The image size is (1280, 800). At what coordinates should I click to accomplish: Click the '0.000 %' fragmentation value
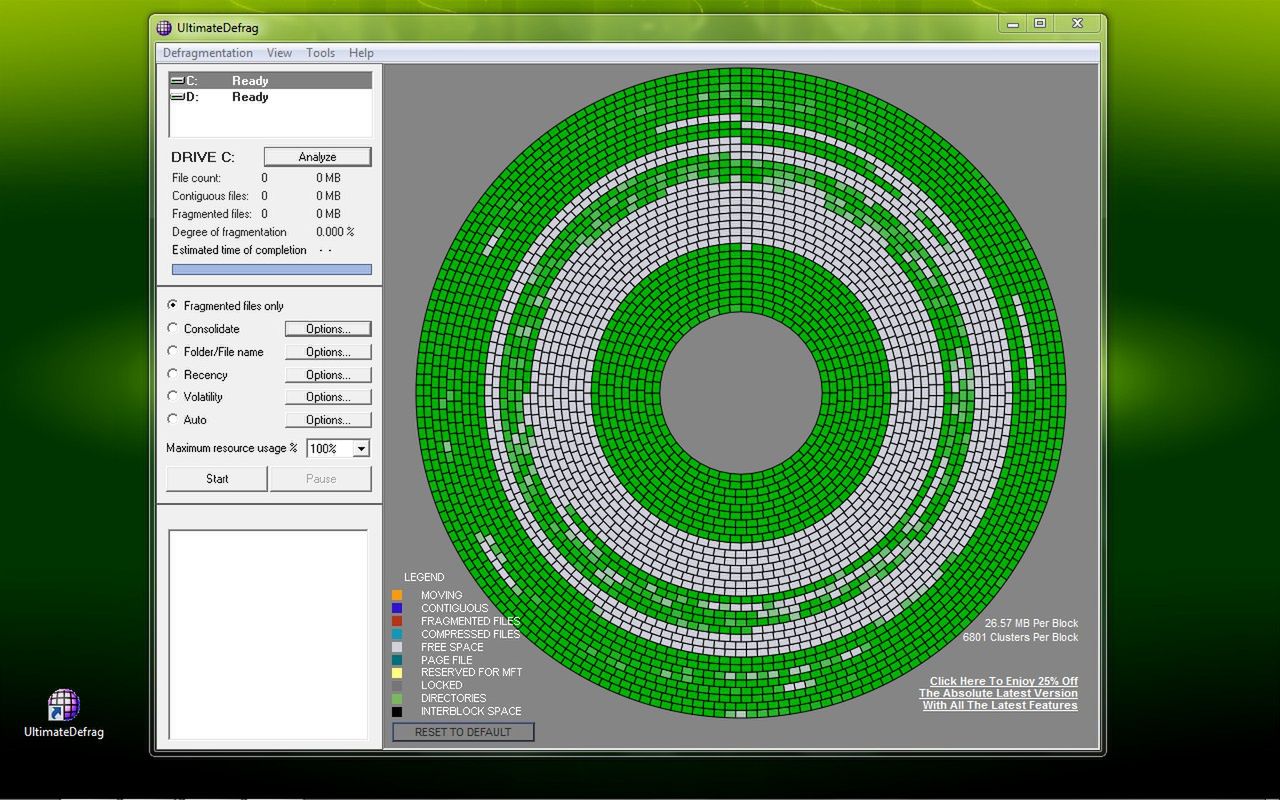335,232
